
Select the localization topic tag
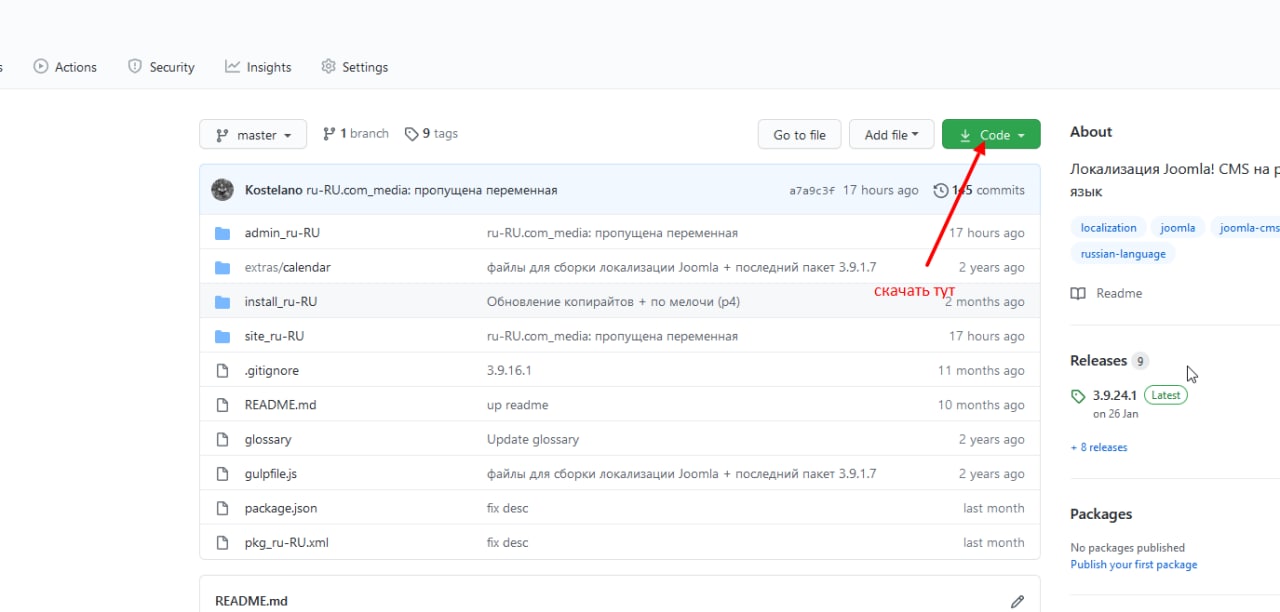pos(1108,228)
